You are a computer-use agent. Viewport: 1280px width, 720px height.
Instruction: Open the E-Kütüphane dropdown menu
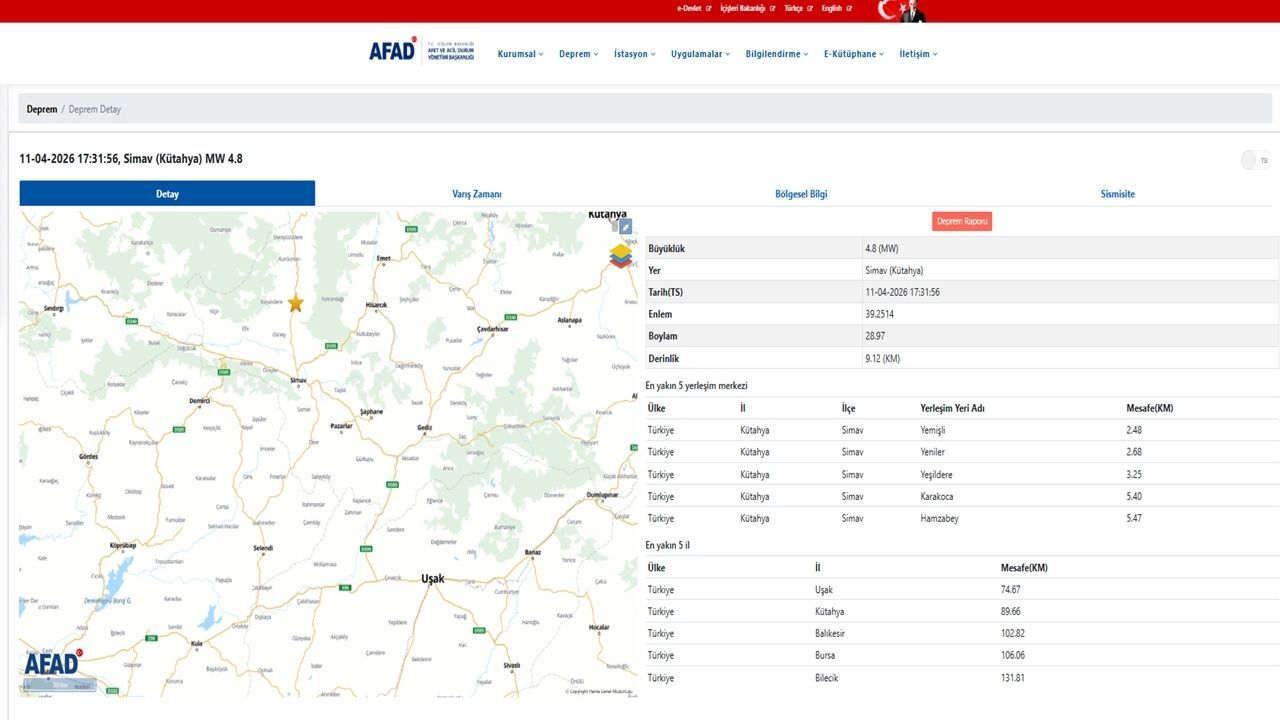(853, 54)
